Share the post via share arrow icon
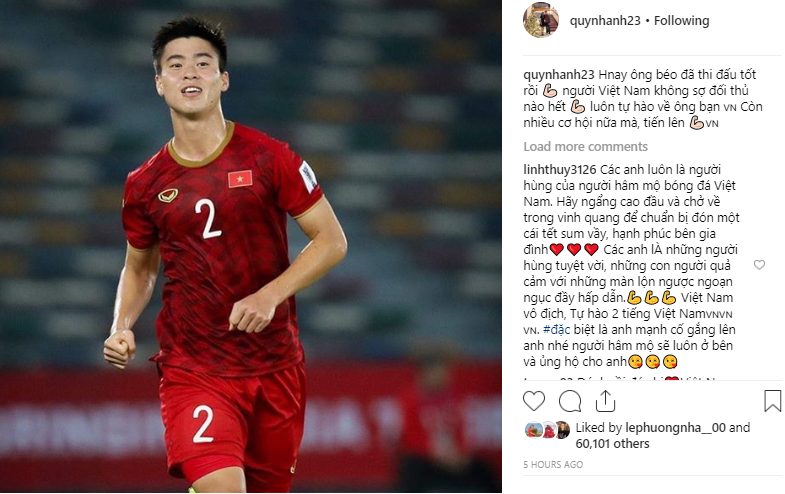 point(605,401)
